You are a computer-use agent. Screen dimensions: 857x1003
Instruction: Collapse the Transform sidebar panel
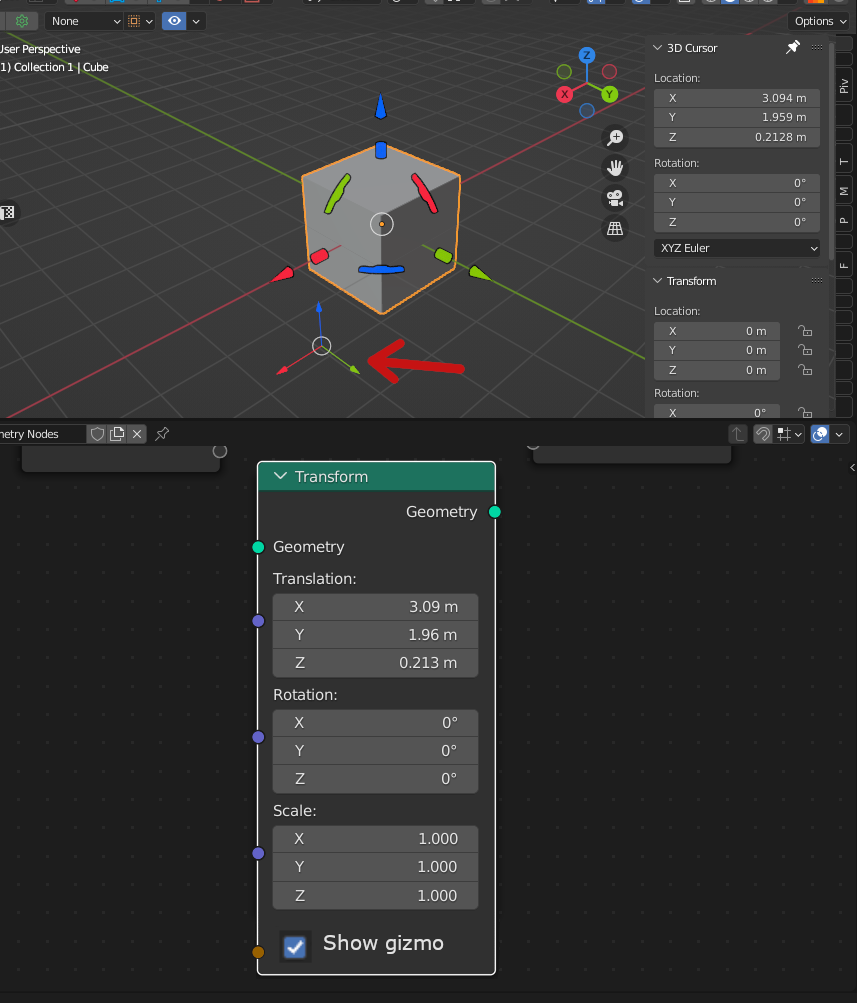(657, 281)
